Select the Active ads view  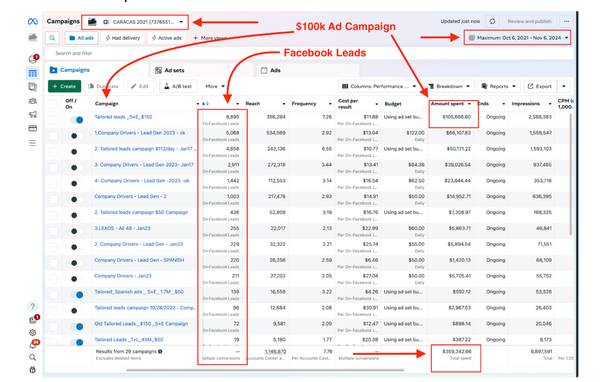point(166,38)
